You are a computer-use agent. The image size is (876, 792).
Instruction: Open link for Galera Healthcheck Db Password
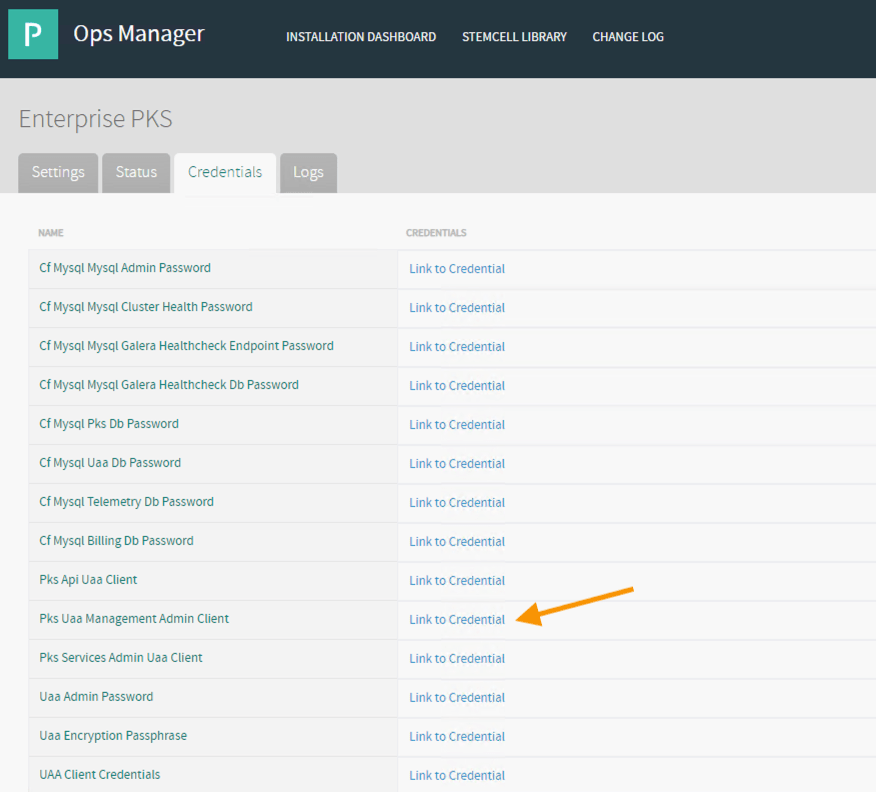457,386
